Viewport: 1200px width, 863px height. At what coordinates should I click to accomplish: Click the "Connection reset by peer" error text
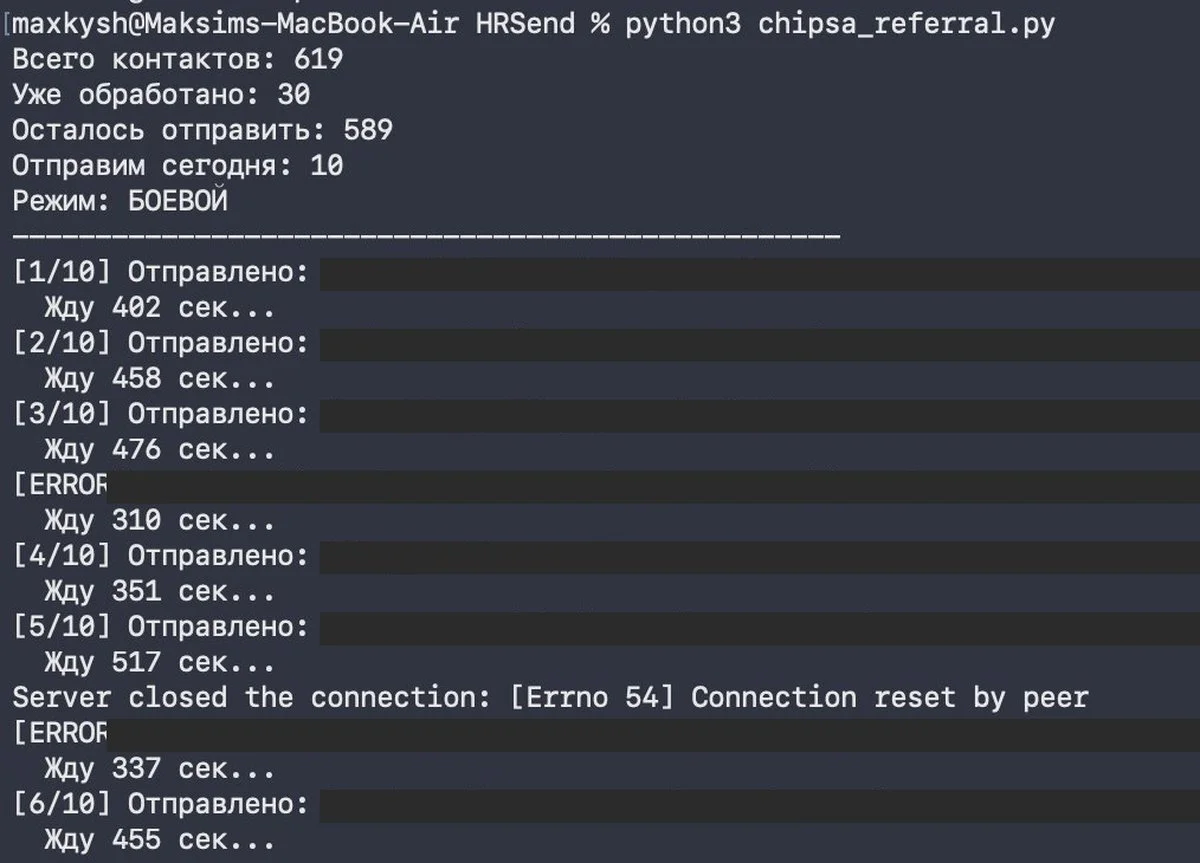888,697
